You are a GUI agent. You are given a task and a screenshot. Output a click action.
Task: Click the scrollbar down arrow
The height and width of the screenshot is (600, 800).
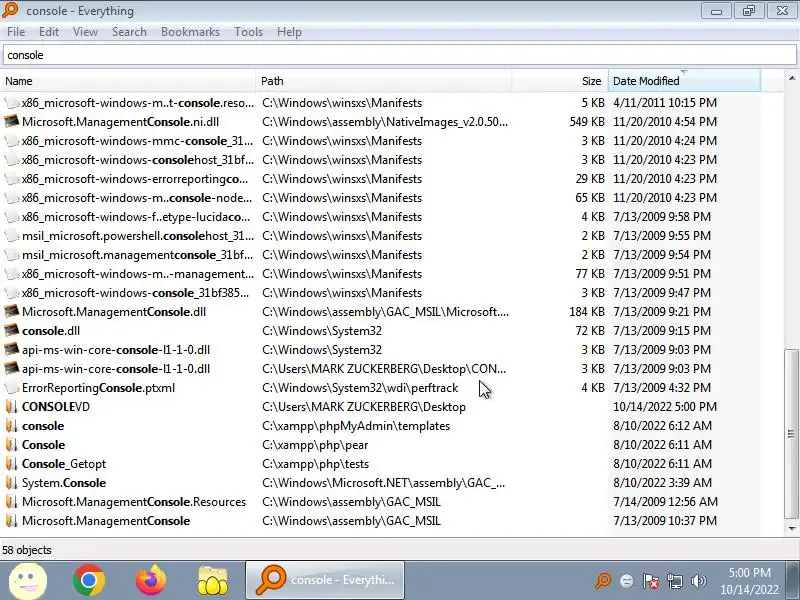click(791, 529)
